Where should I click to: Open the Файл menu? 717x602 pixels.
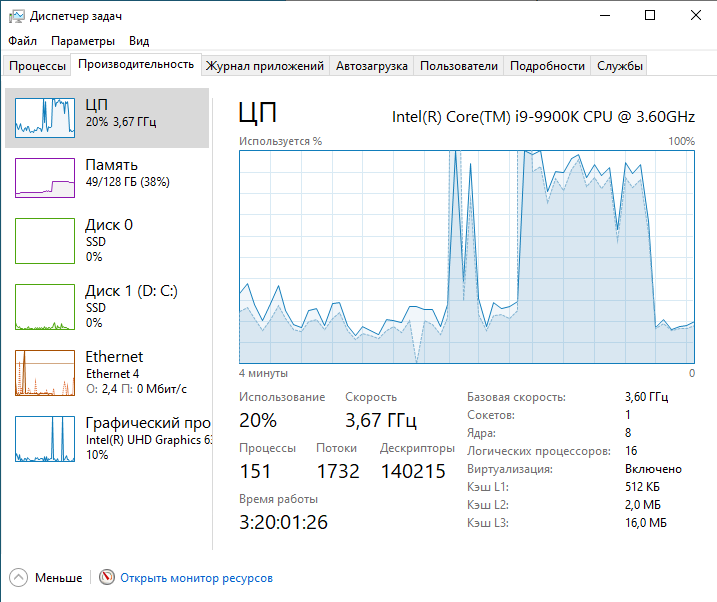click(x=22, y=41)
